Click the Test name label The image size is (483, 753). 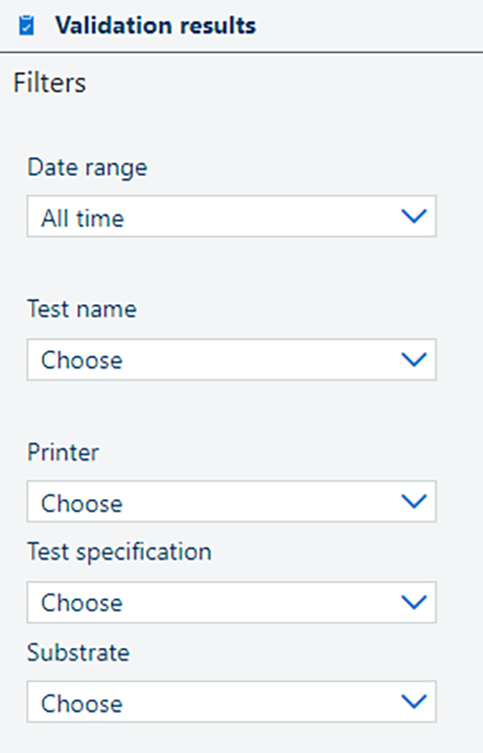[x=82, y=308]
